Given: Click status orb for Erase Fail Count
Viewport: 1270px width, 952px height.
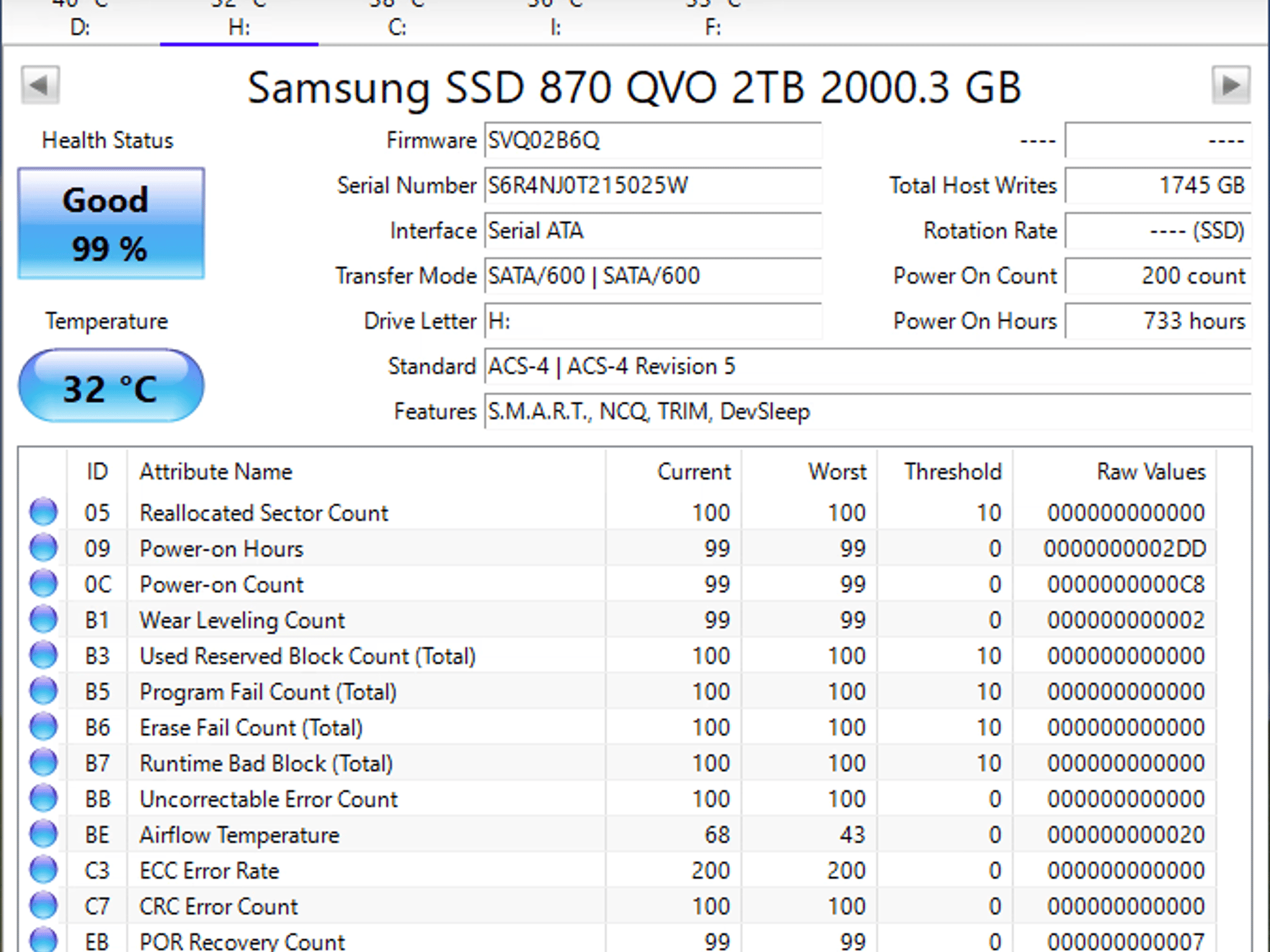Looking at the screenshot, I should pyautogui.click(x=43, y=726).
